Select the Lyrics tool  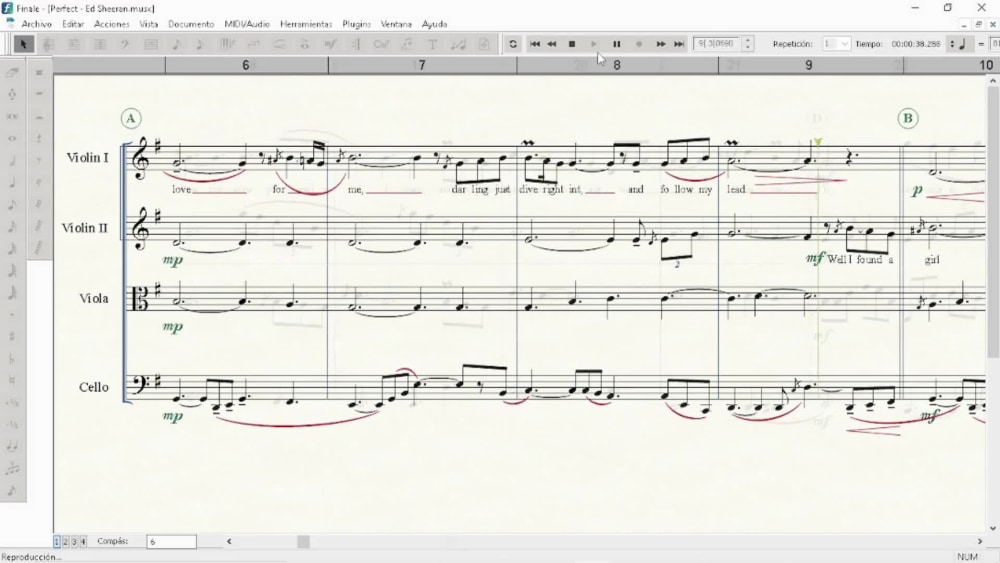tap(407, 44)
